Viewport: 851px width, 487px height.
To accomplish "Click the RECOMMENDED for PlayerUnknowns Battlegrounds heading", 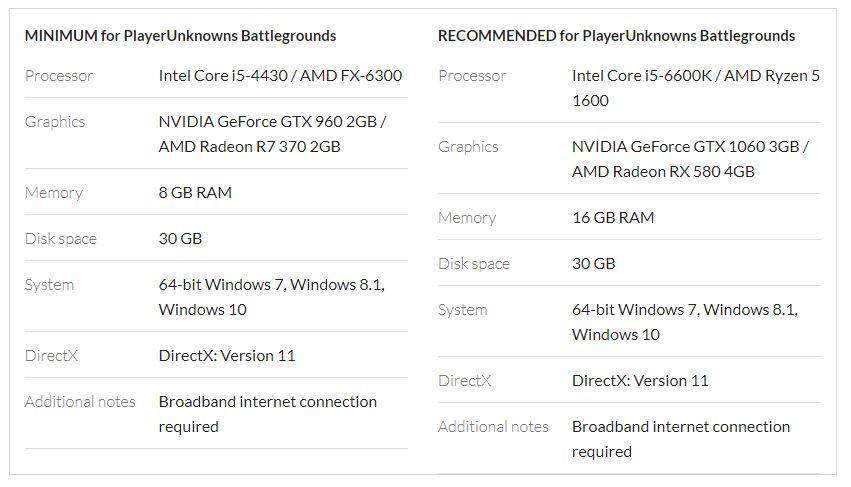I will [x=616, y=36].
